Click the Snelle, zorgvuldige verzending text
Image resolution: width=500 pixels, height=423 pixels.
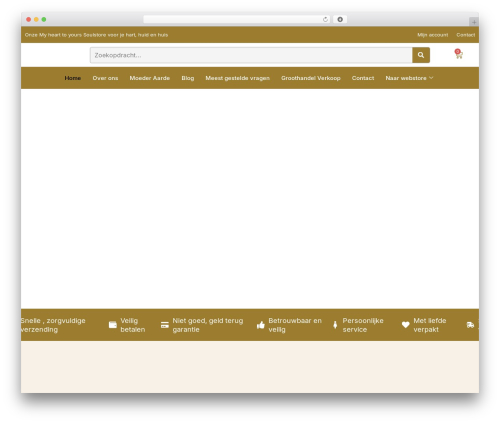point(53,325)
